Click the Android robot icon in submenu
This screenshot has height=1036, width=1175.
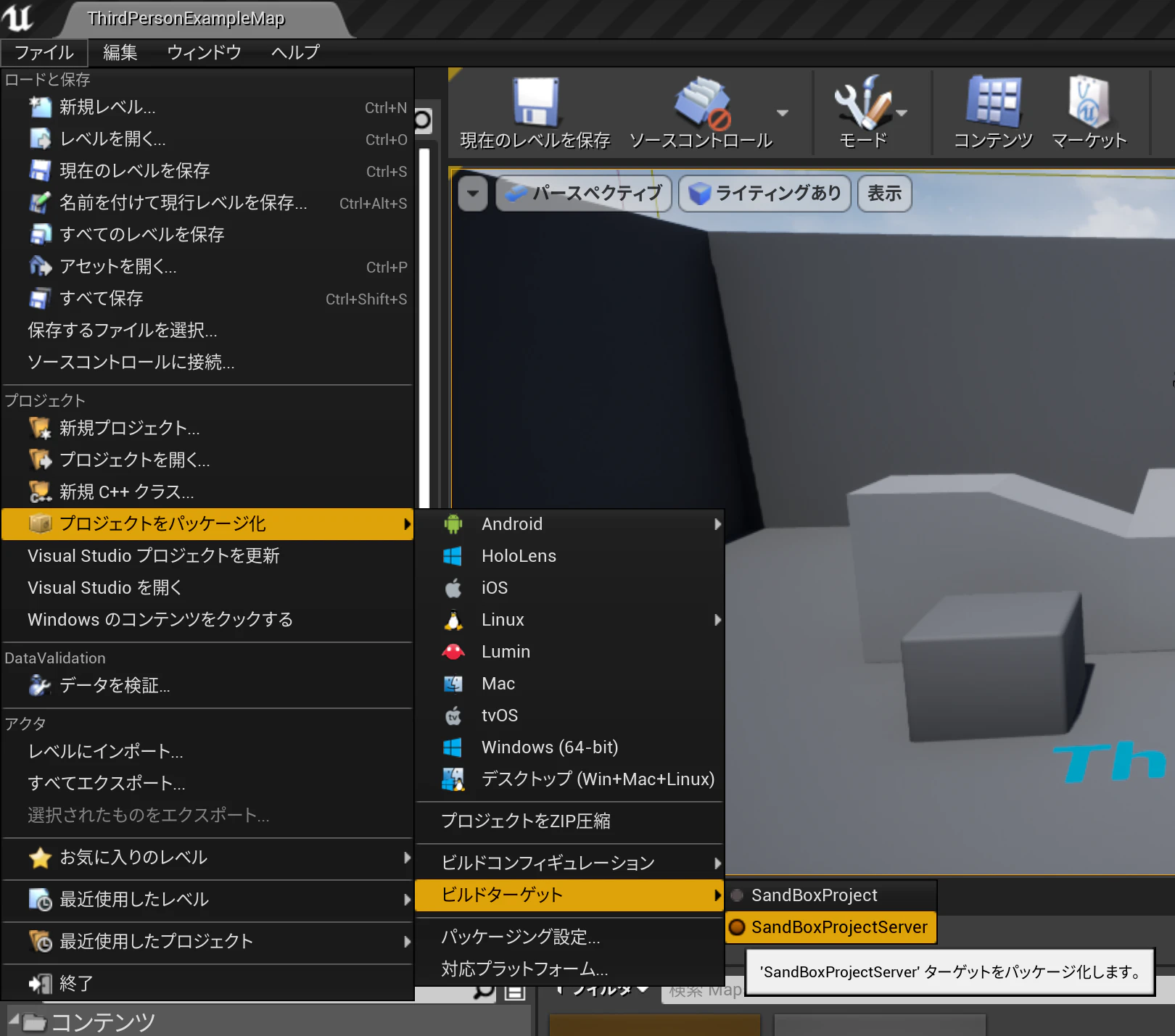[453, 524]
